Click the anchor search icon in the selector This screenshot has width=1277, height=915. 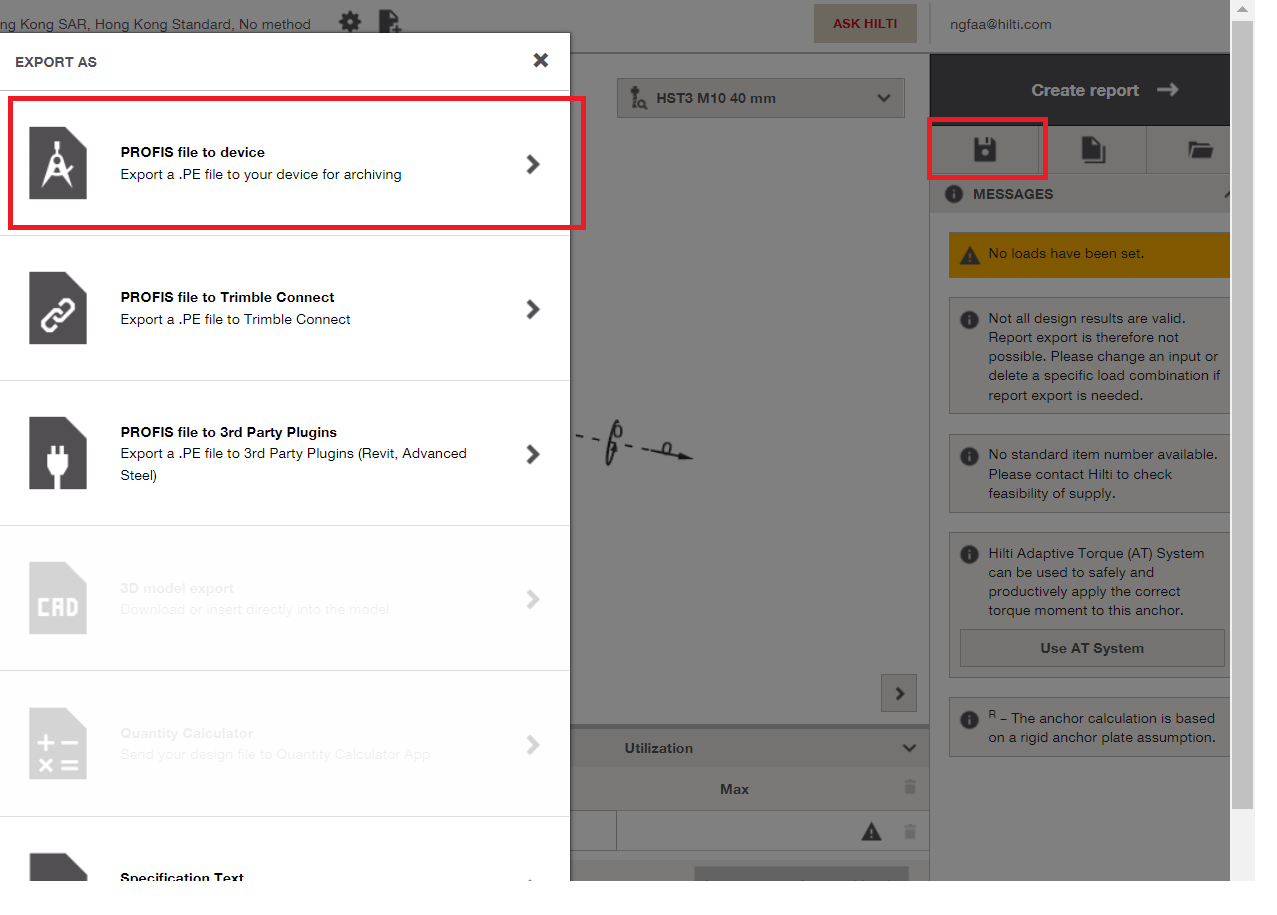[638, 97]
